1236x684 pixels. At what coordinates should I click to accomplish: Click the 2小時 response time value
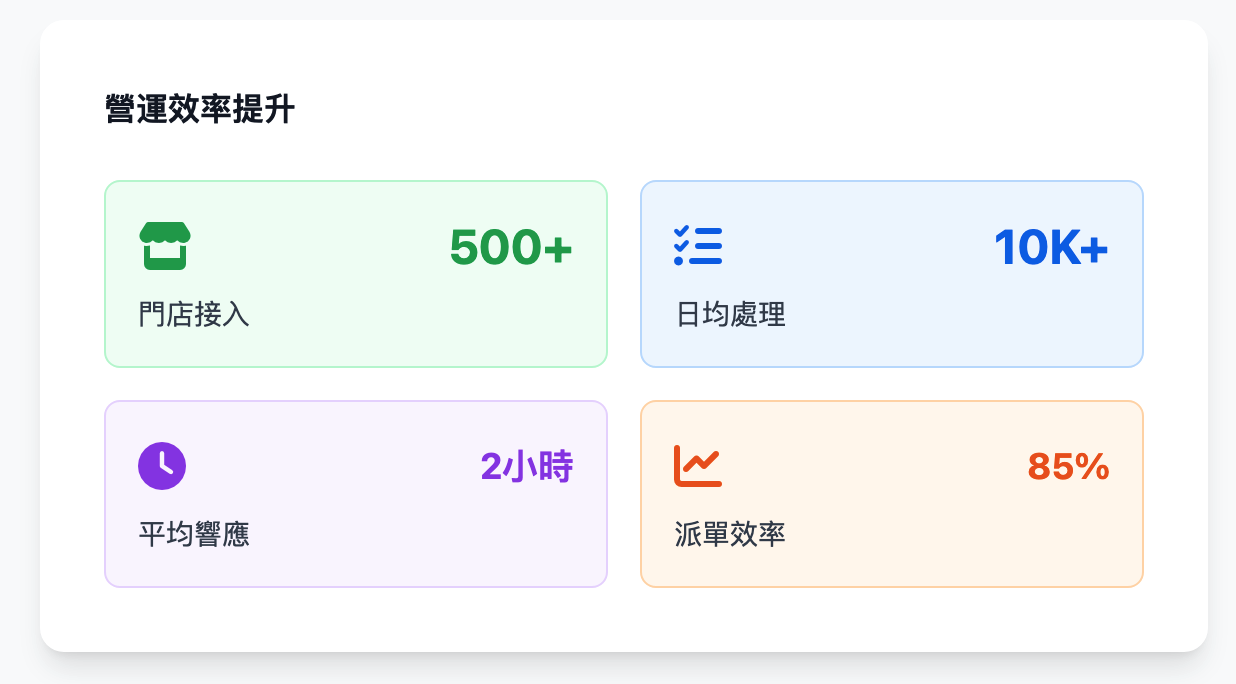[526, 467]
